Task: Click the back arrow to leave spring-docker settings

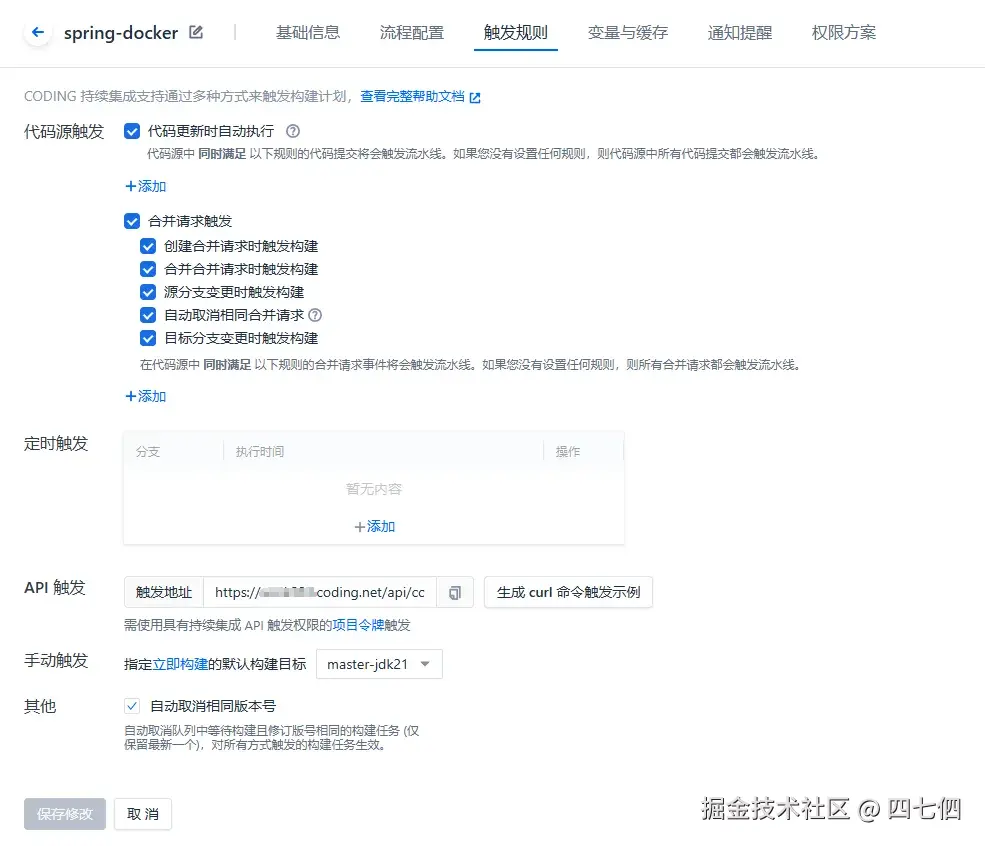Action: [x=37, y=32]
